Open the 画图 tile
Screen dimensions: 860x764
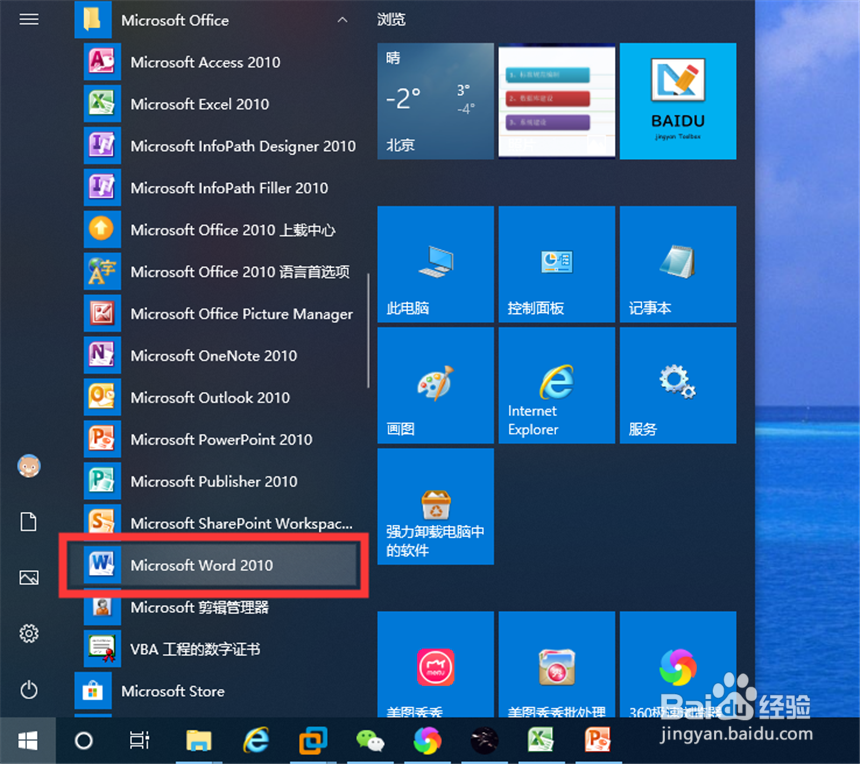click(435, 386)
